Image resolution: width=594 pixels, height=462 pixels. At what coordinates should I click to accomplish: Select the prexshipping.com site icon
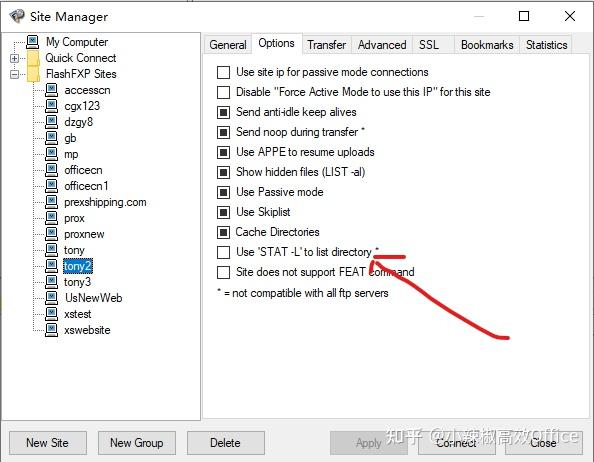[52, 202]
